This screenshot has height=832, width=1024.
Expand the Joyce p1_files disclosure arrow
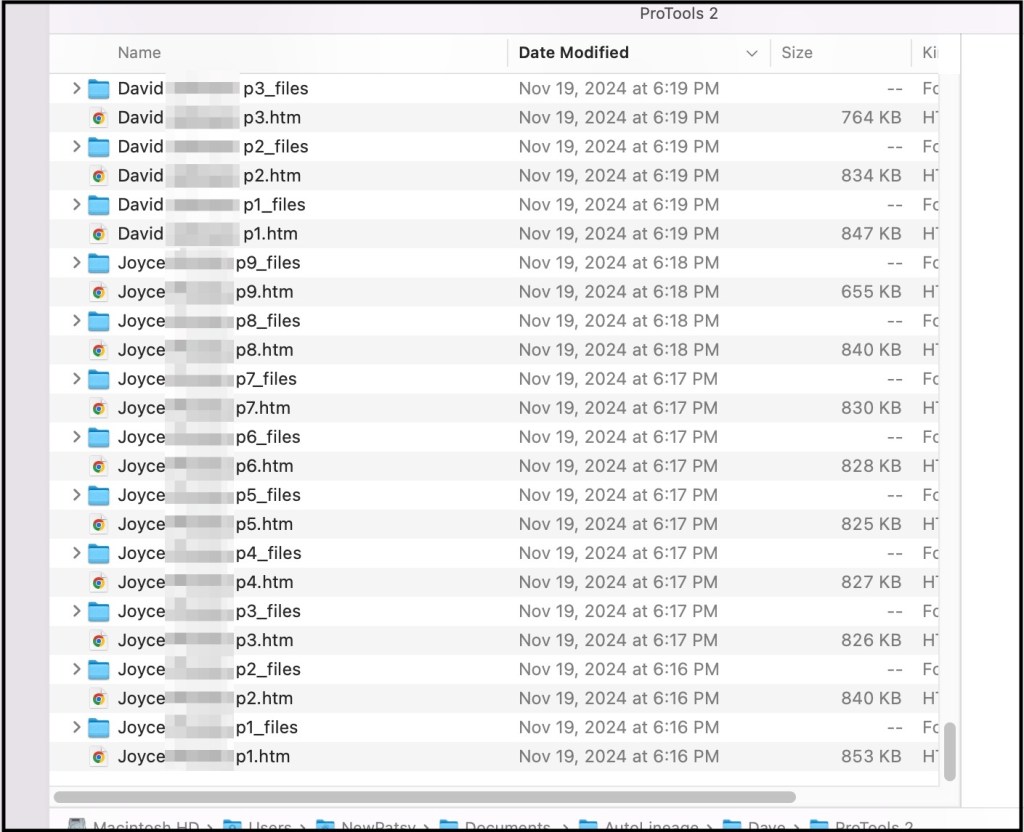(76, 727)
